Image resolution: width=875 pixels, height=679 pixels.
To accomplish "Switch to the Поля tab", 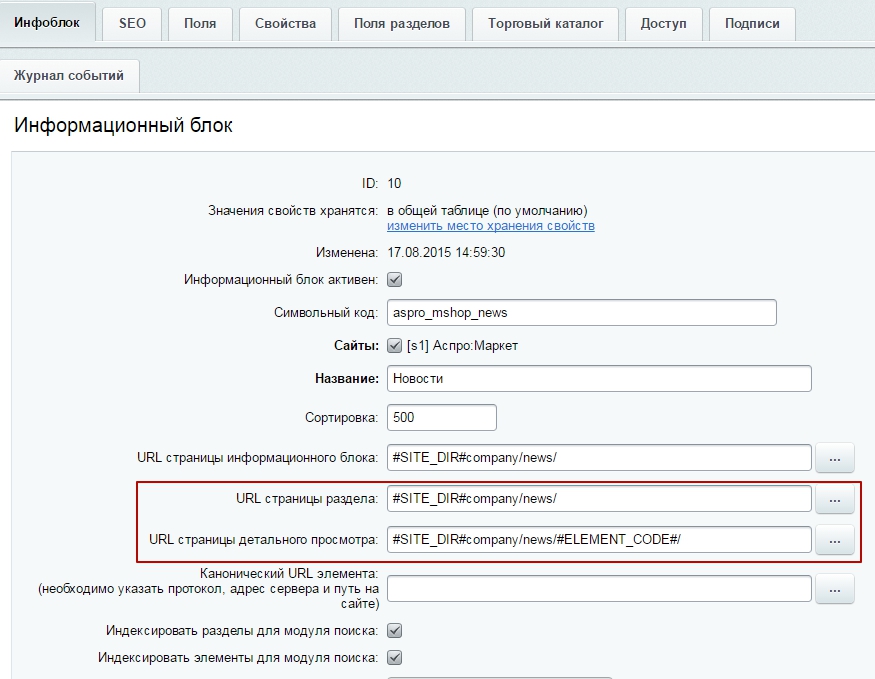I will point(200,23).
